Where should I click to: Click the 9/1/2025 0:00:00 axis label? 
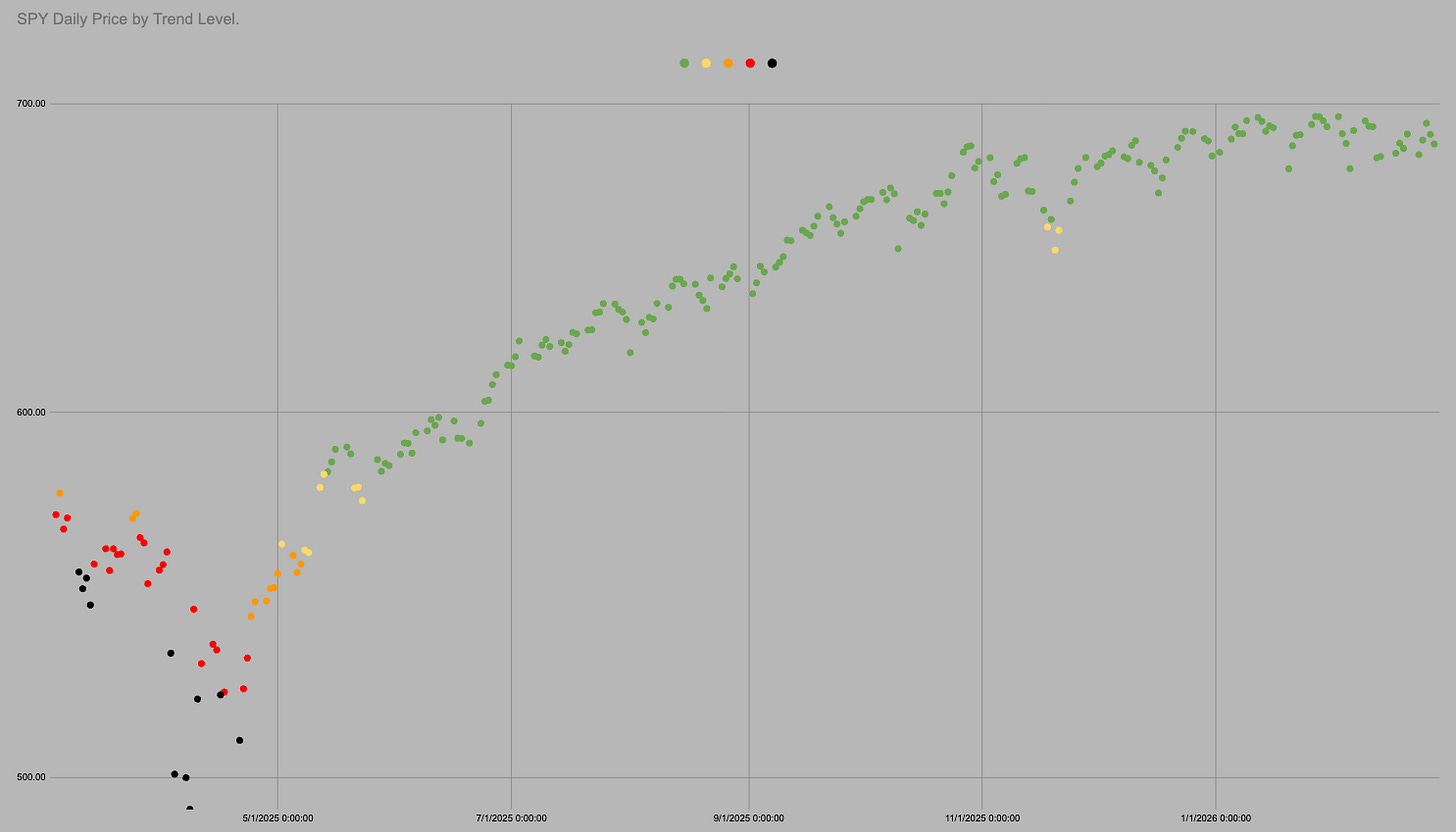coord(749,817)
